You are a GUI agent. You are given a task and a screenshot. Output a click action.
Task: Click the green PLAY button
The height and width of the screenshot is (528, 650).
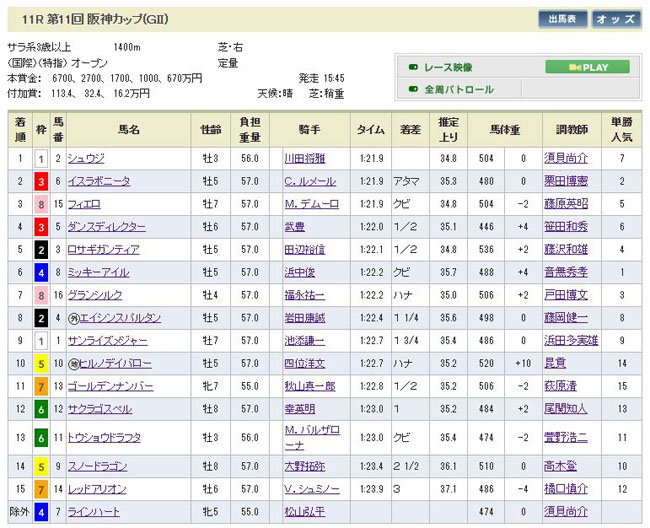pyautogui.click(x=587, y=67)
